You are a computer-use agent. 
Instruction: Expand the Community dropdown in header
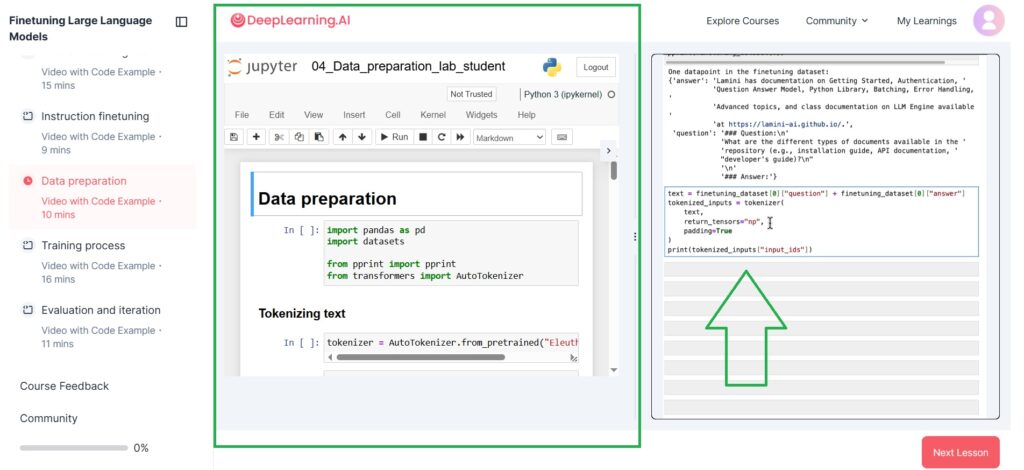pos(837,21)
